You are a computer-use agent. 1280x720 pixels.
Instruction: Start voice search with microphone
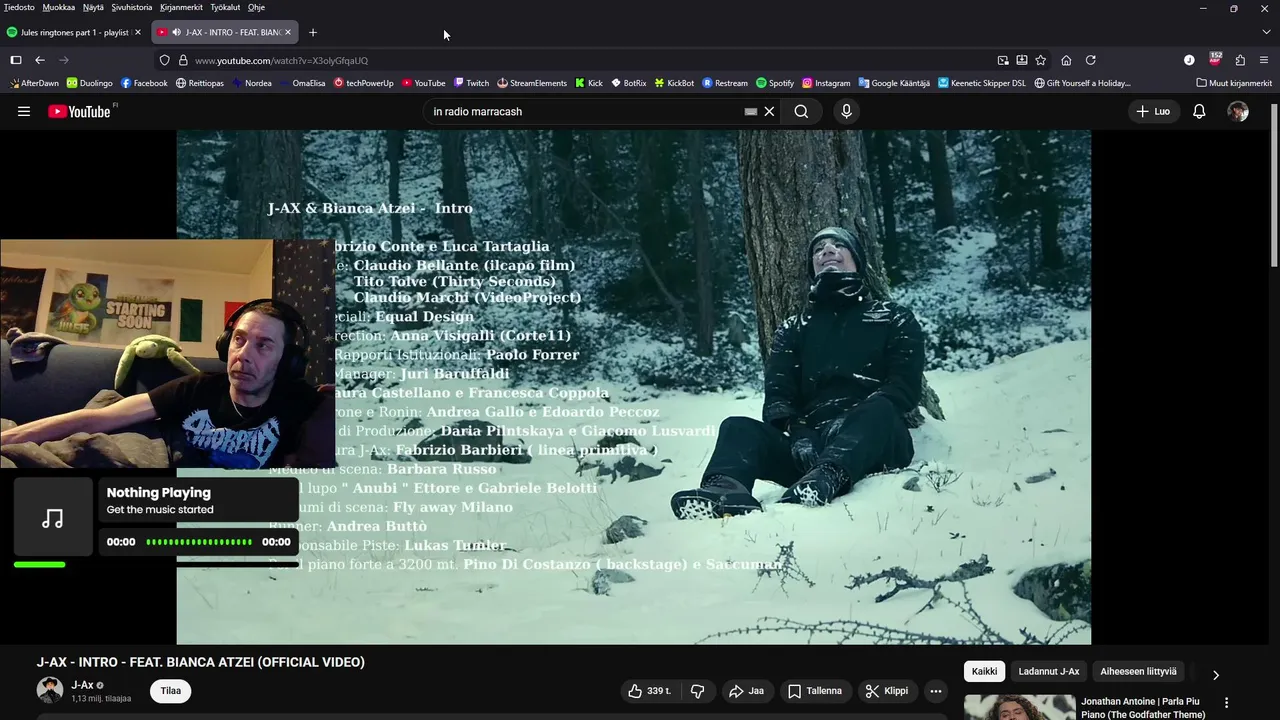click(846, 112)
